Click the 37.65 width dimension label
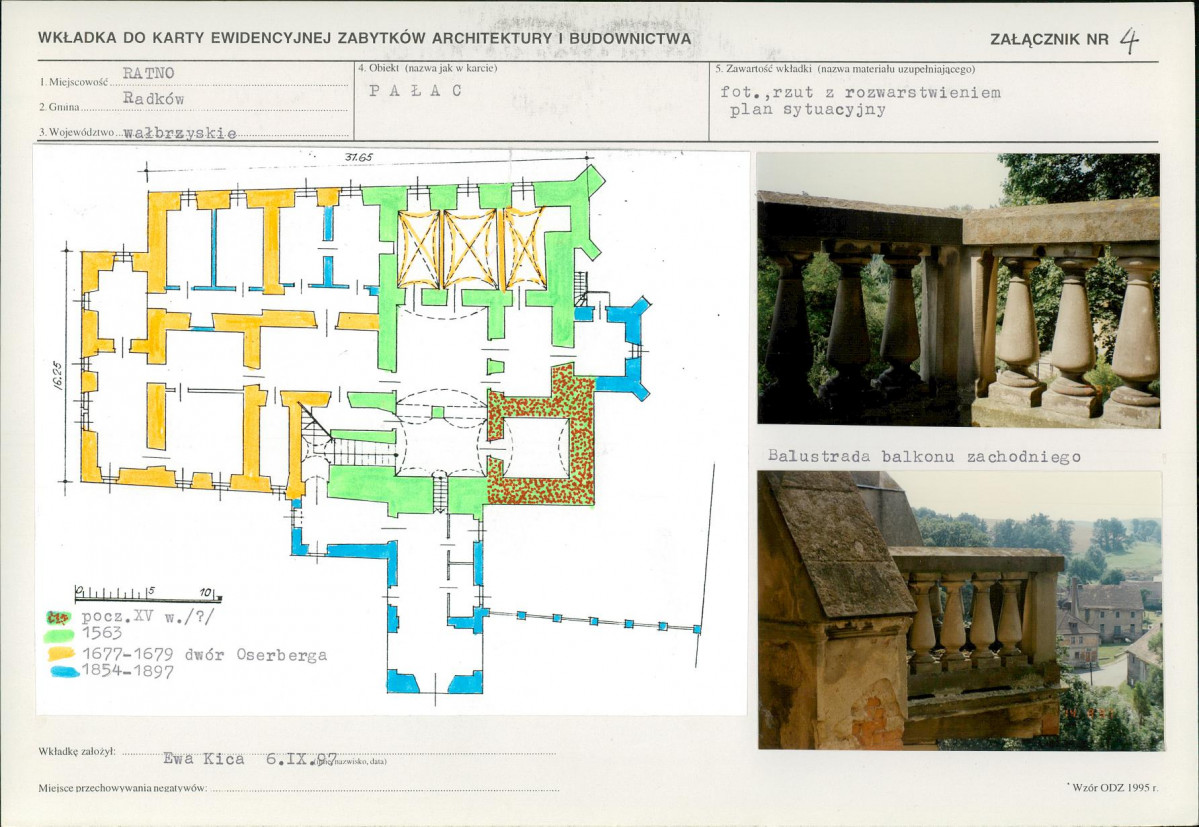Screen dimensions: 1199x827 (358, 157)
